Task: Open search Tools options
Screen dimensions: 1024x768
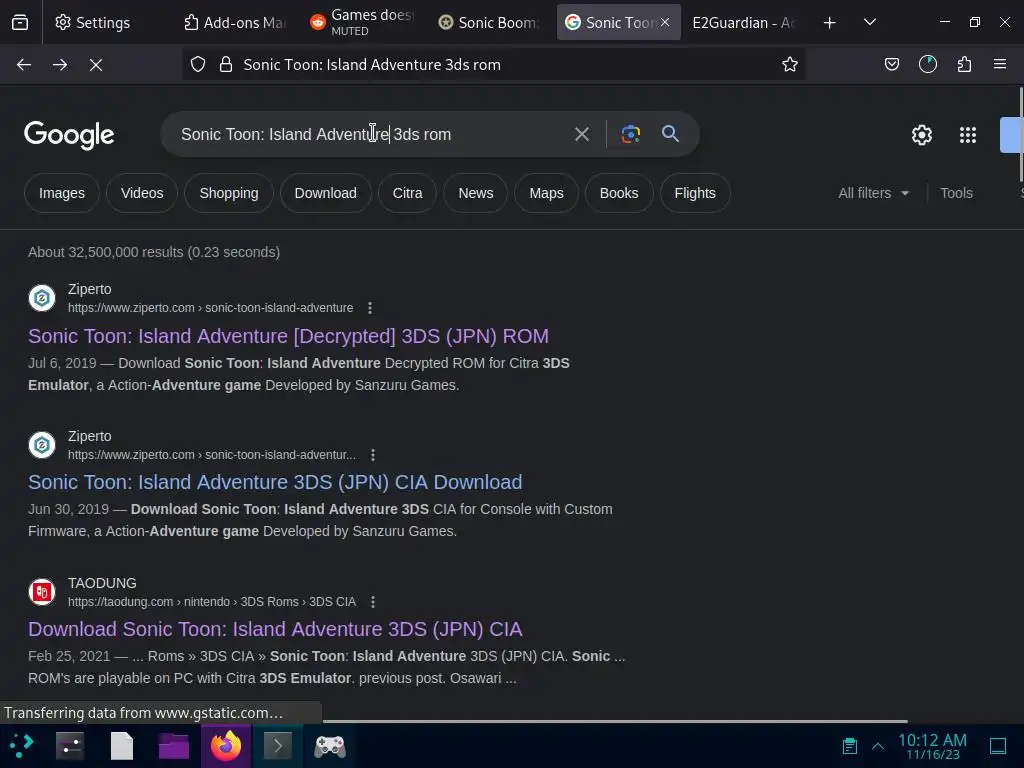Action: click(956, 193)
